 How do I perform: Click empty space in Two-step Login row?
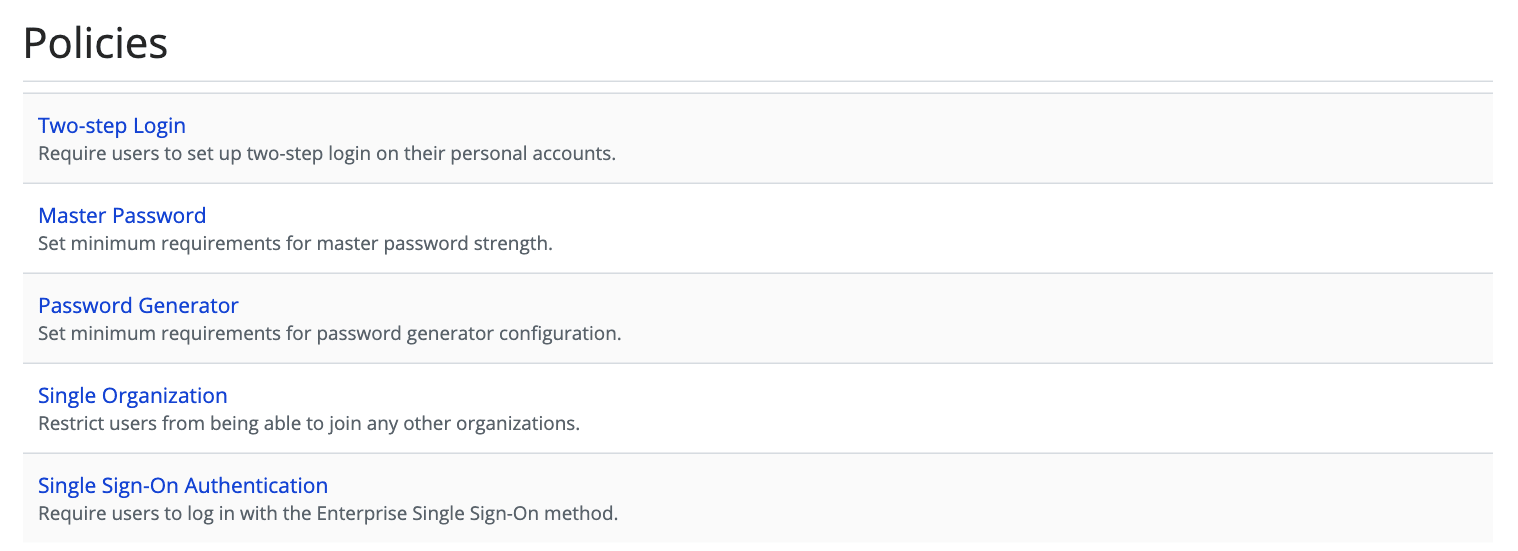click(1000, 139)
